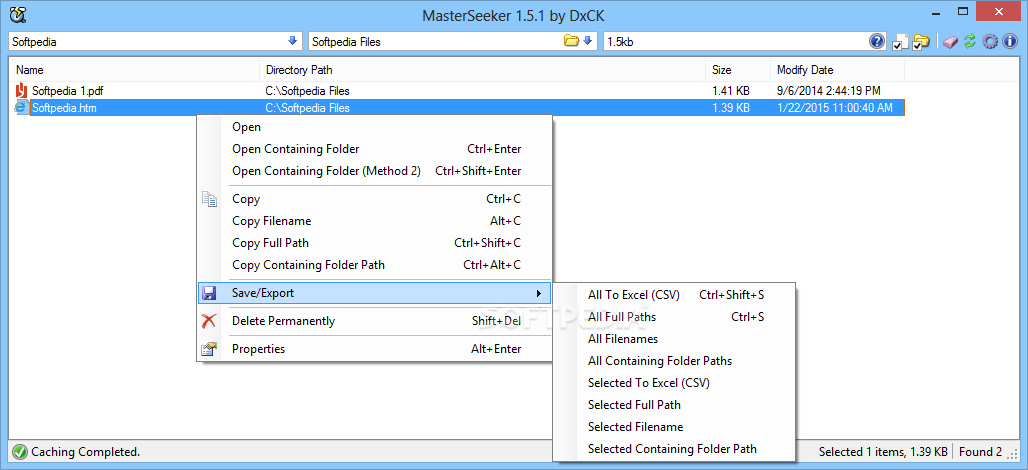Click the PDF icon of Softpedia 1.pdf
Image resolution: width=1028 pixels, height=470 pixels.
click(22, 90)
